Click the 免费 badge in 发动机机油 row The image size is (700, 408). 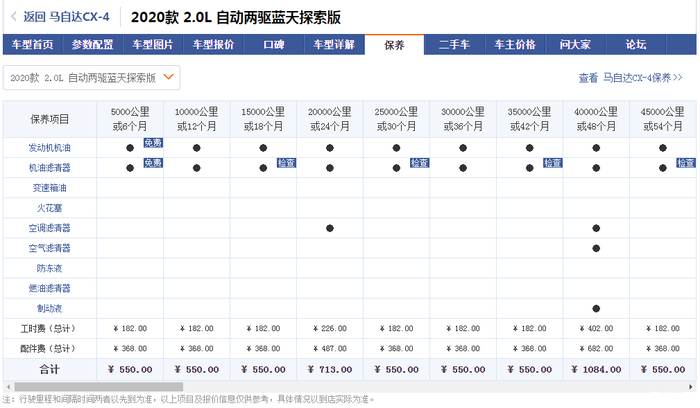pos(153,144)
